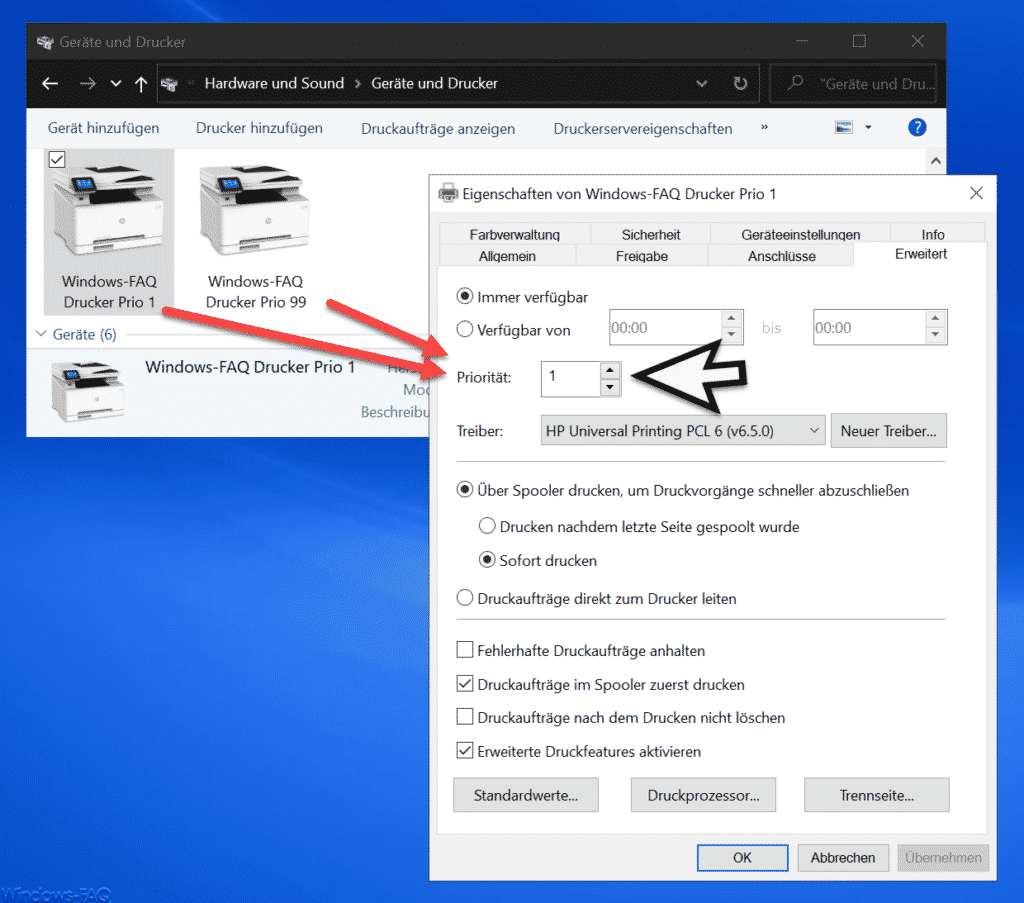The height and width of the screenshot is (903, 1024).
Task: Switch to the Sicherheit tab
Action: click(x=650, y=234)
